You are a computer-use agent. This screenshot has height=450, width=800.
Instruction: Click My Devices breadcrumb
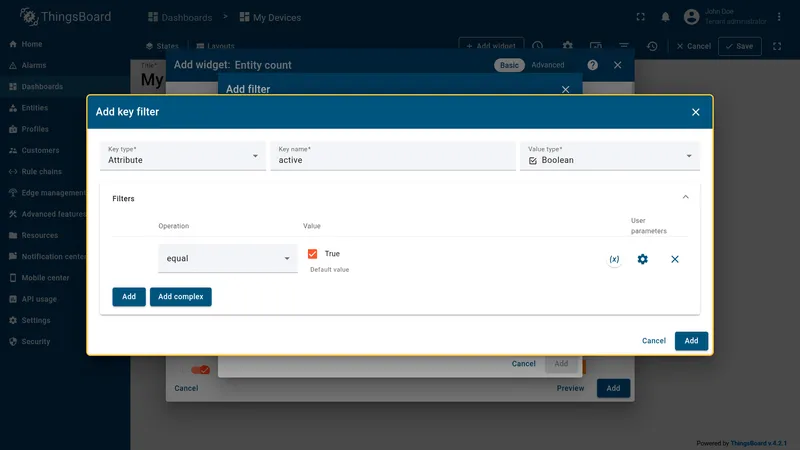pos(270,17)
